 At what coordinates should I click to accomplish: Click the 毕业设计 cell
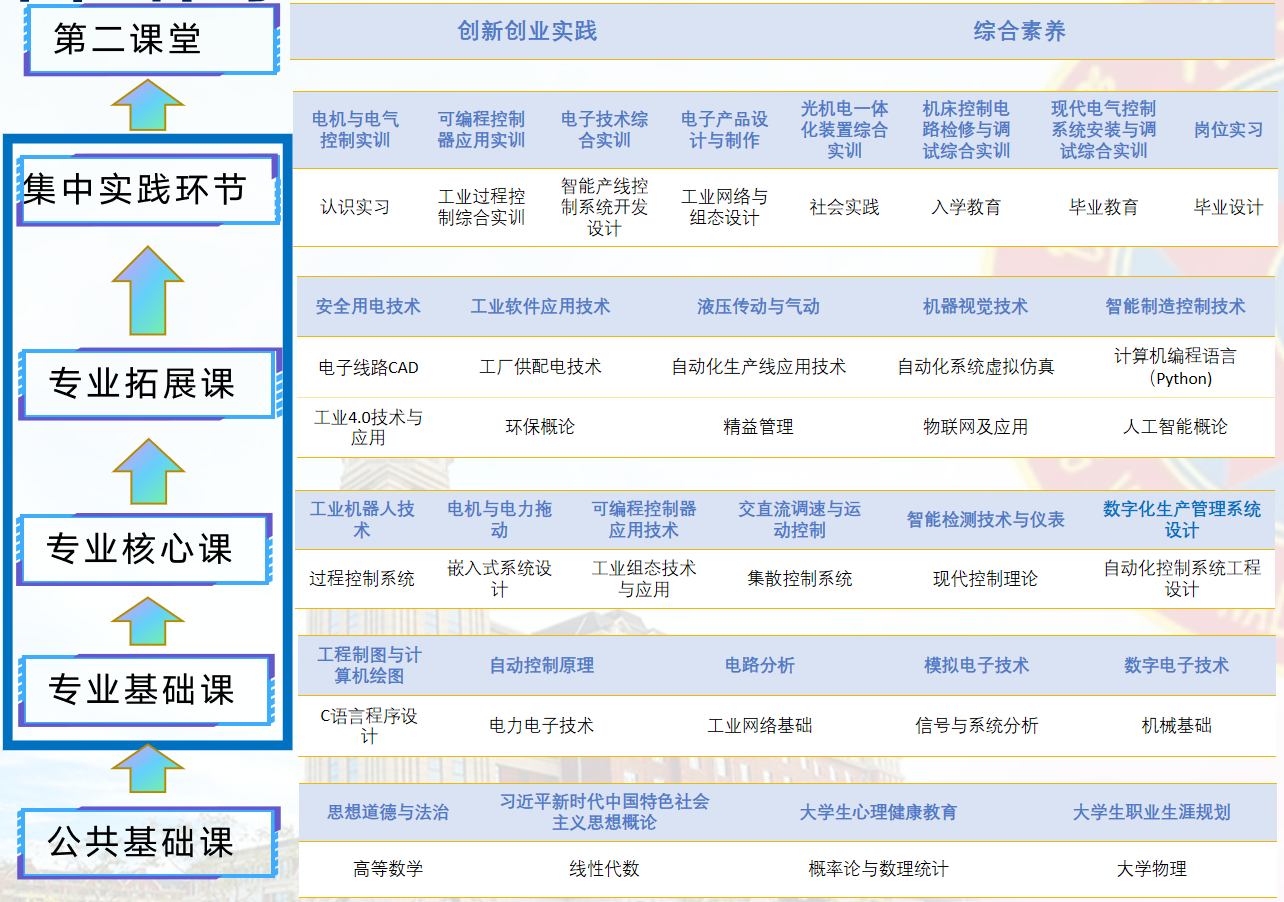click(x=1228, y=207)
